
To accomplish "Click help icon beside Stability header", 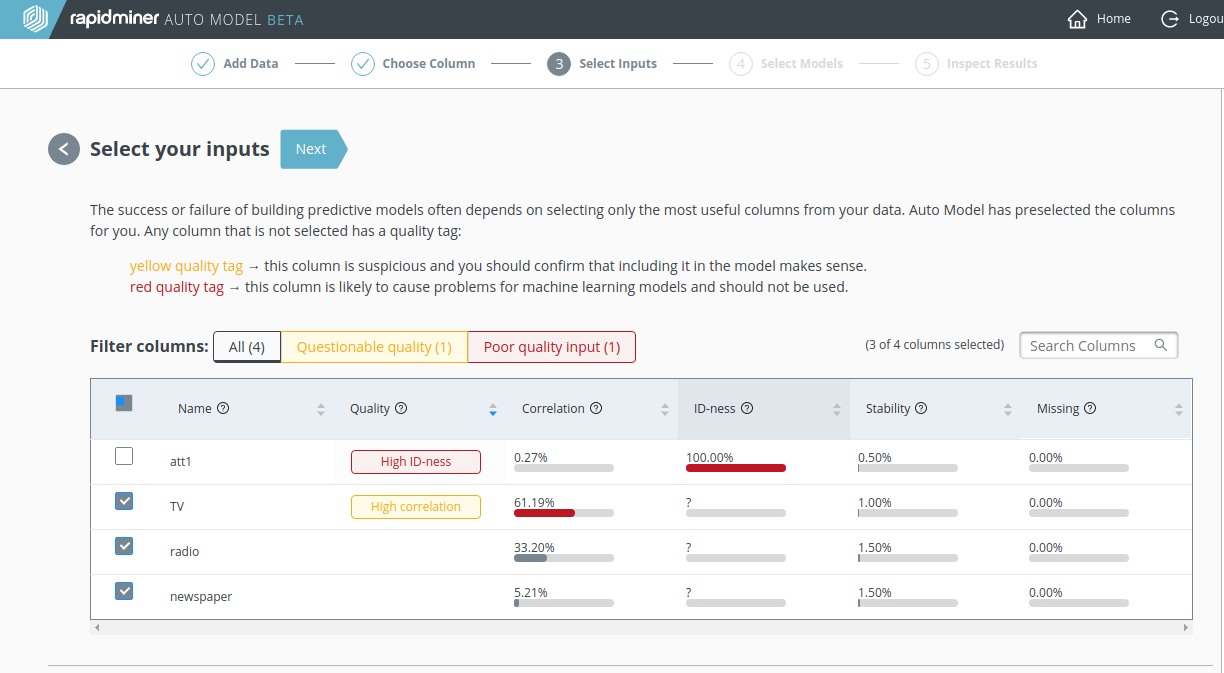I will [921, 408].
